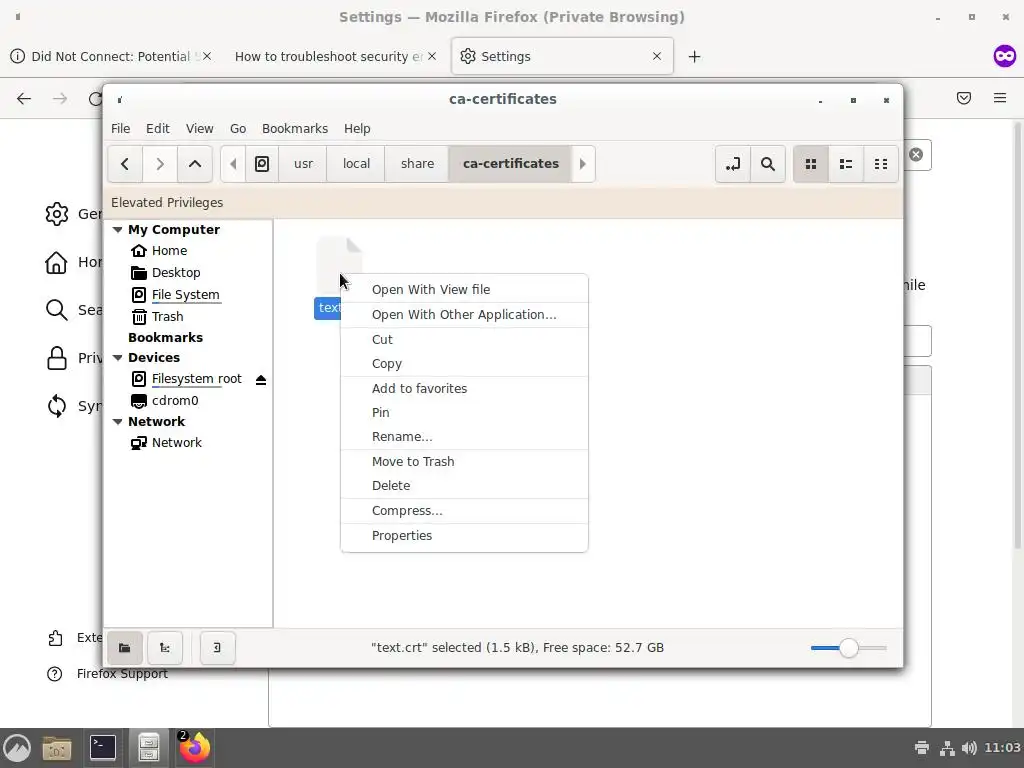This screenshot has height=768, width=1024.
Task: Eject Filesystem root device
Action: [x=261, y=380]
